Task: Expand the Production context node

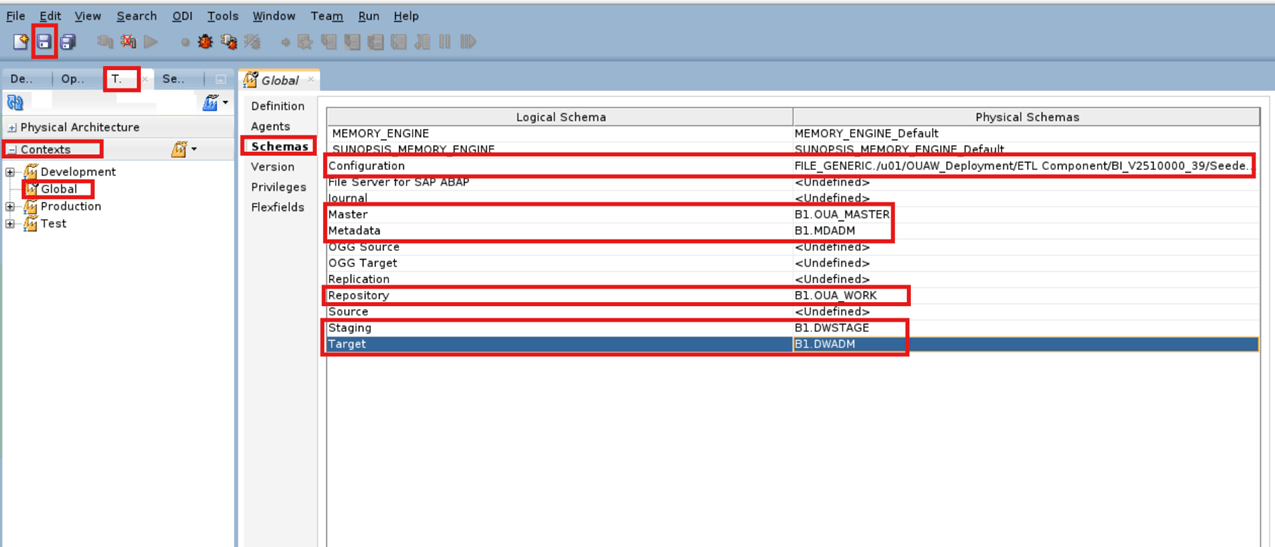Action: pyautogui.click(x=11, y=207)
